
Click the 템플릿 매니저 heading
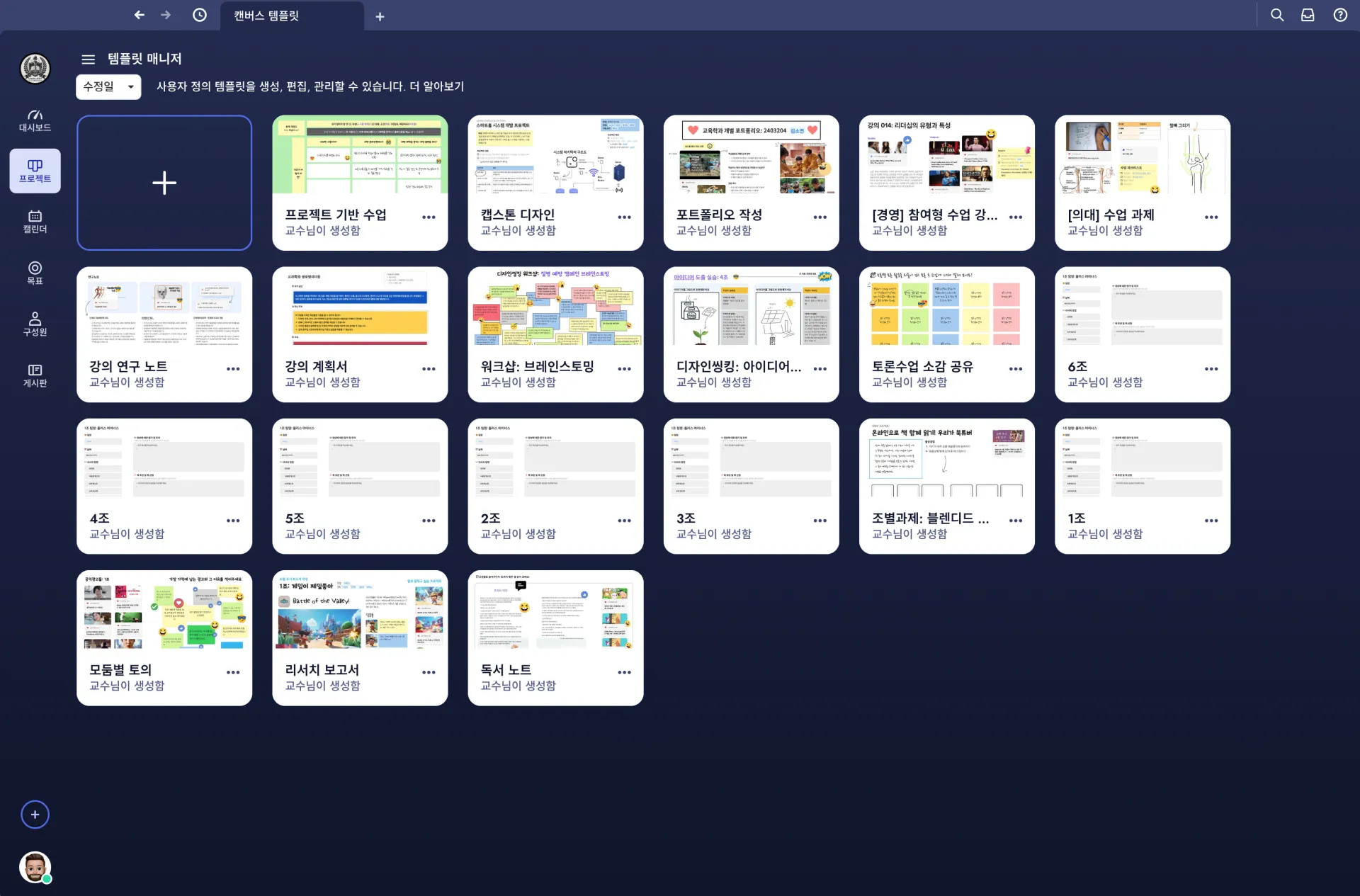coord(144,59)
